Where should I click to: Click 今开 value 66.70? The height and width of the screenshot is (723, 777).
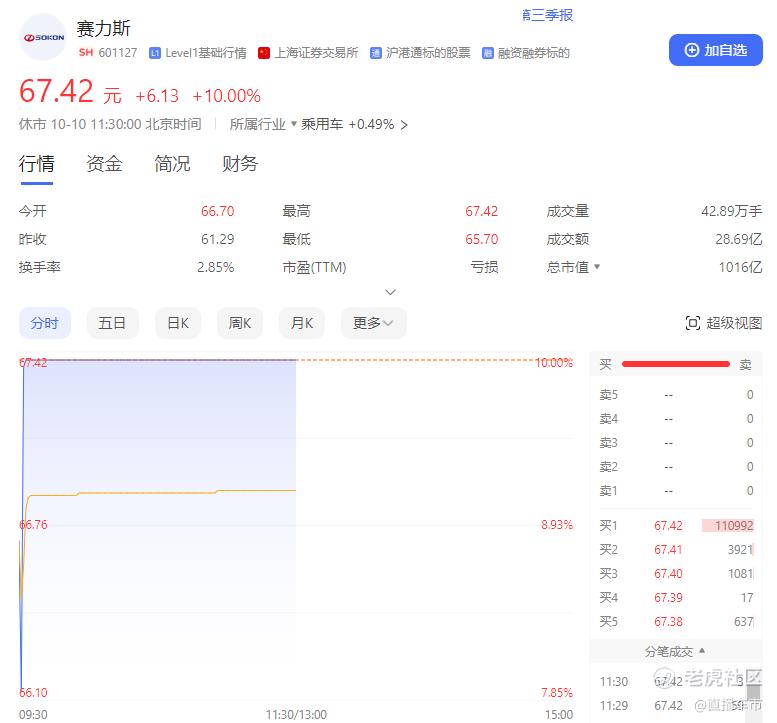point(218,211)
